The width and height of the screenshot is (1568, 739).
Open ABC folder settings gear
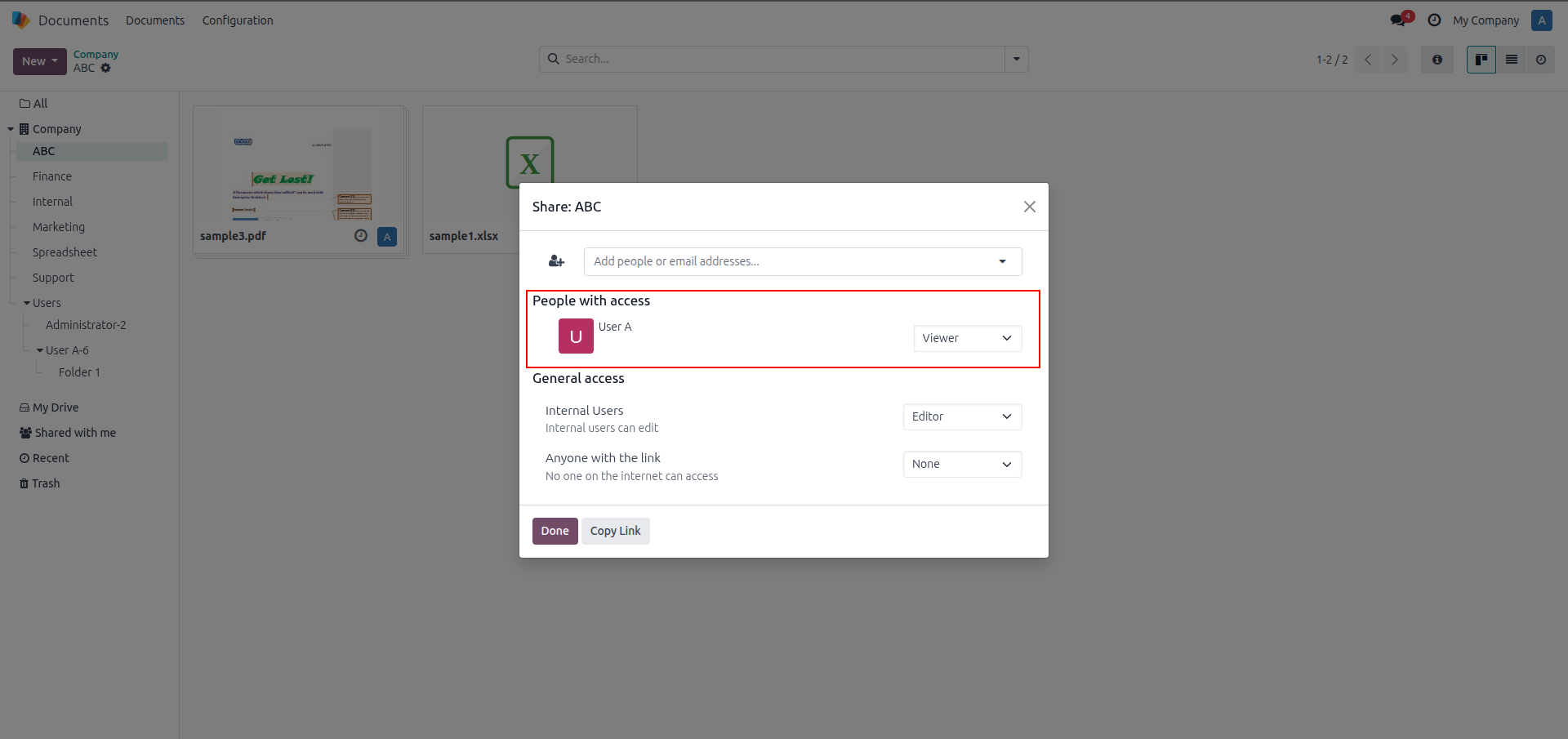[x=105, y=68]
